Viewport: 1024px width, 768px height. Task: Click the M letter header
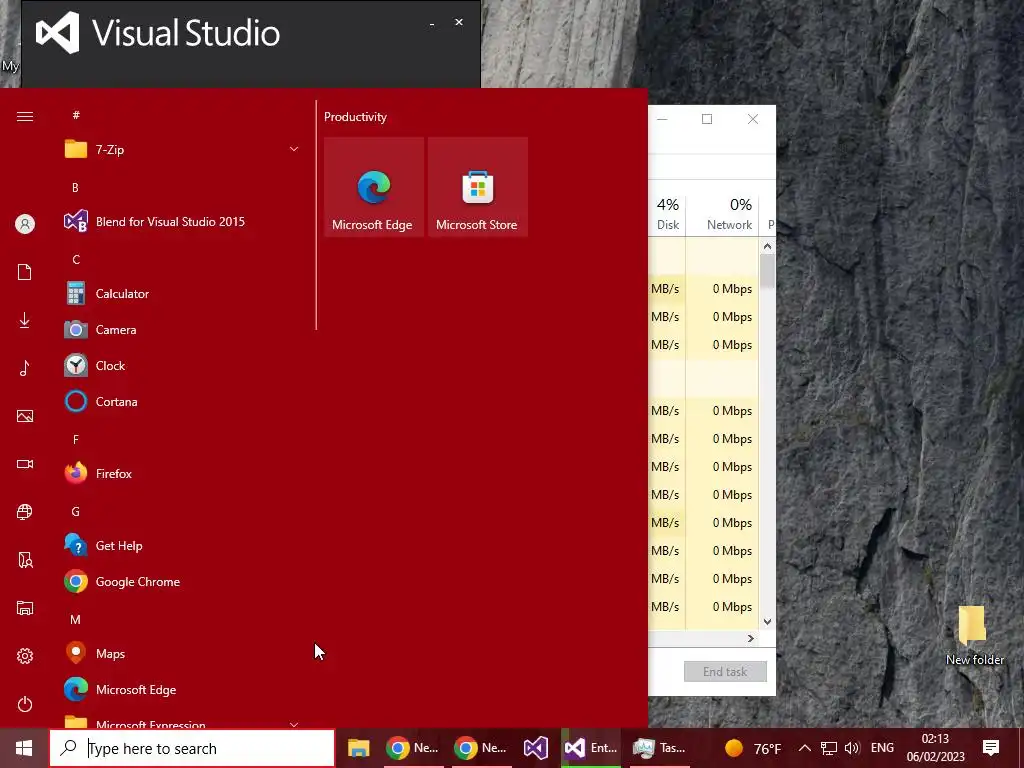(x=76, y=620)
